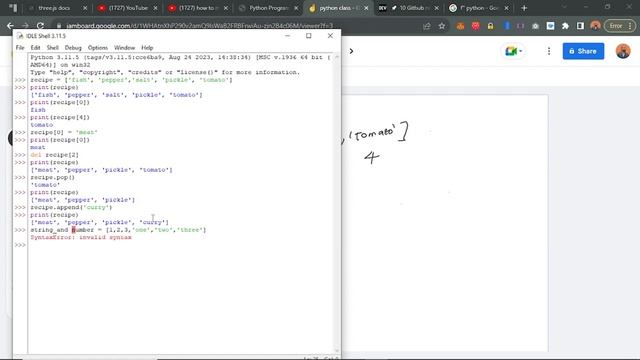Open the orange extension icon in the toolbar
The width and height of the screenshot is (640, 360).
[x=460, y=26]
